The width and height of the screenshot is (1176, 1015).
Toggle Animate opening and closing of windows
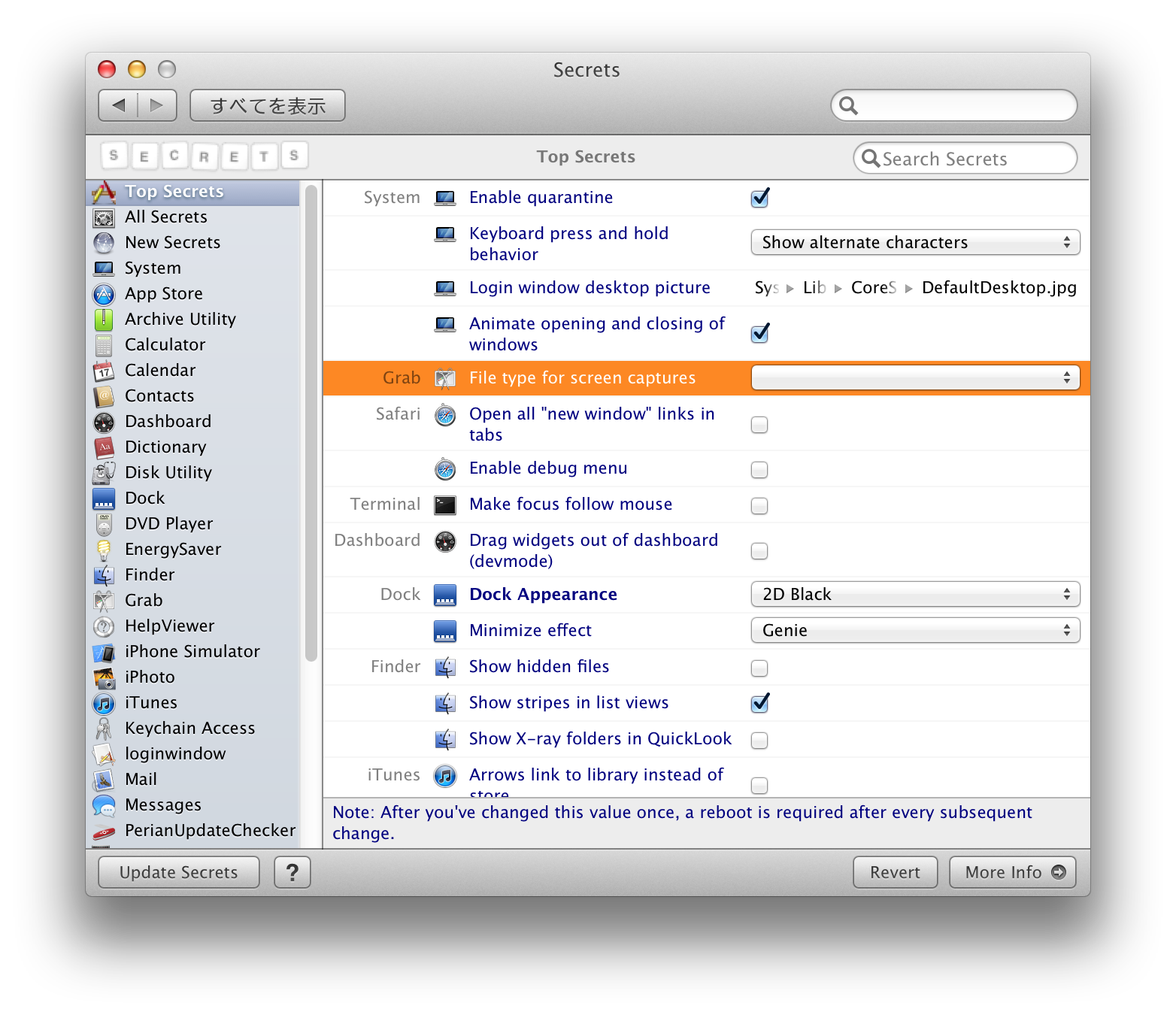pyautogui.click(x=759, y=334)
